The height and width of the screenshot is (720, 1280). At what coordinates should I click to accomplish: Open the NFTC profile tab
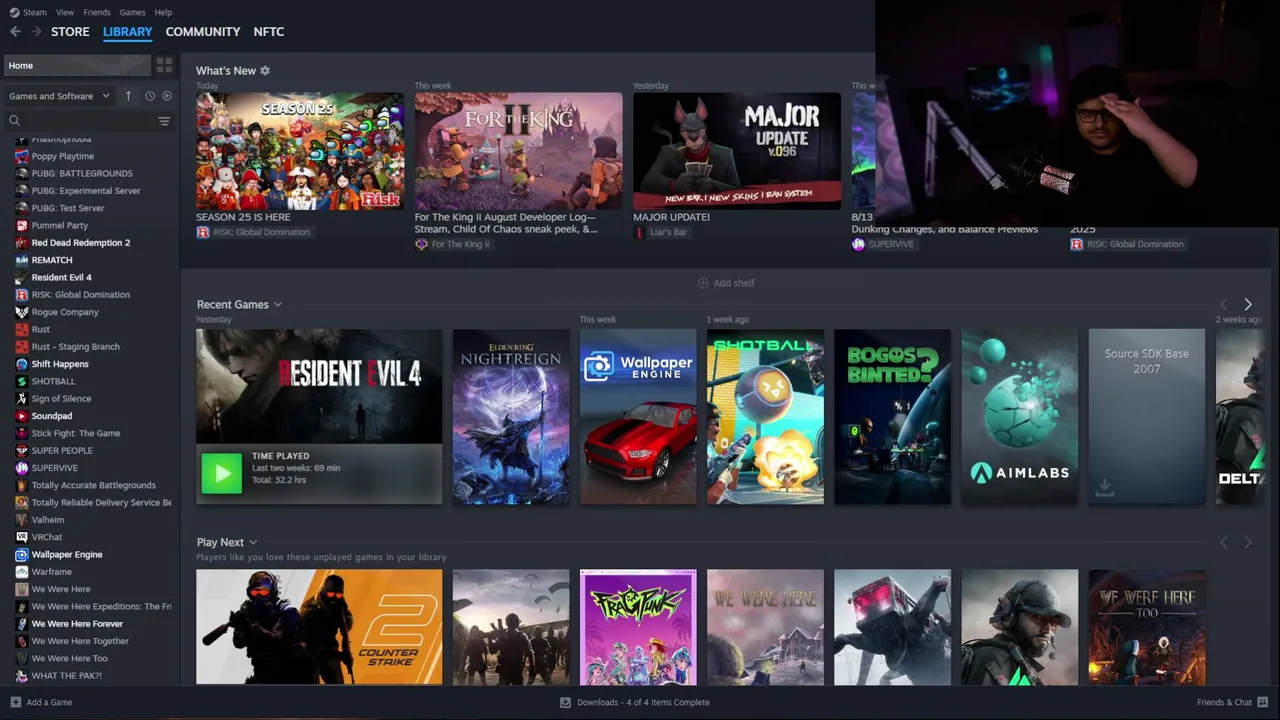269,32
